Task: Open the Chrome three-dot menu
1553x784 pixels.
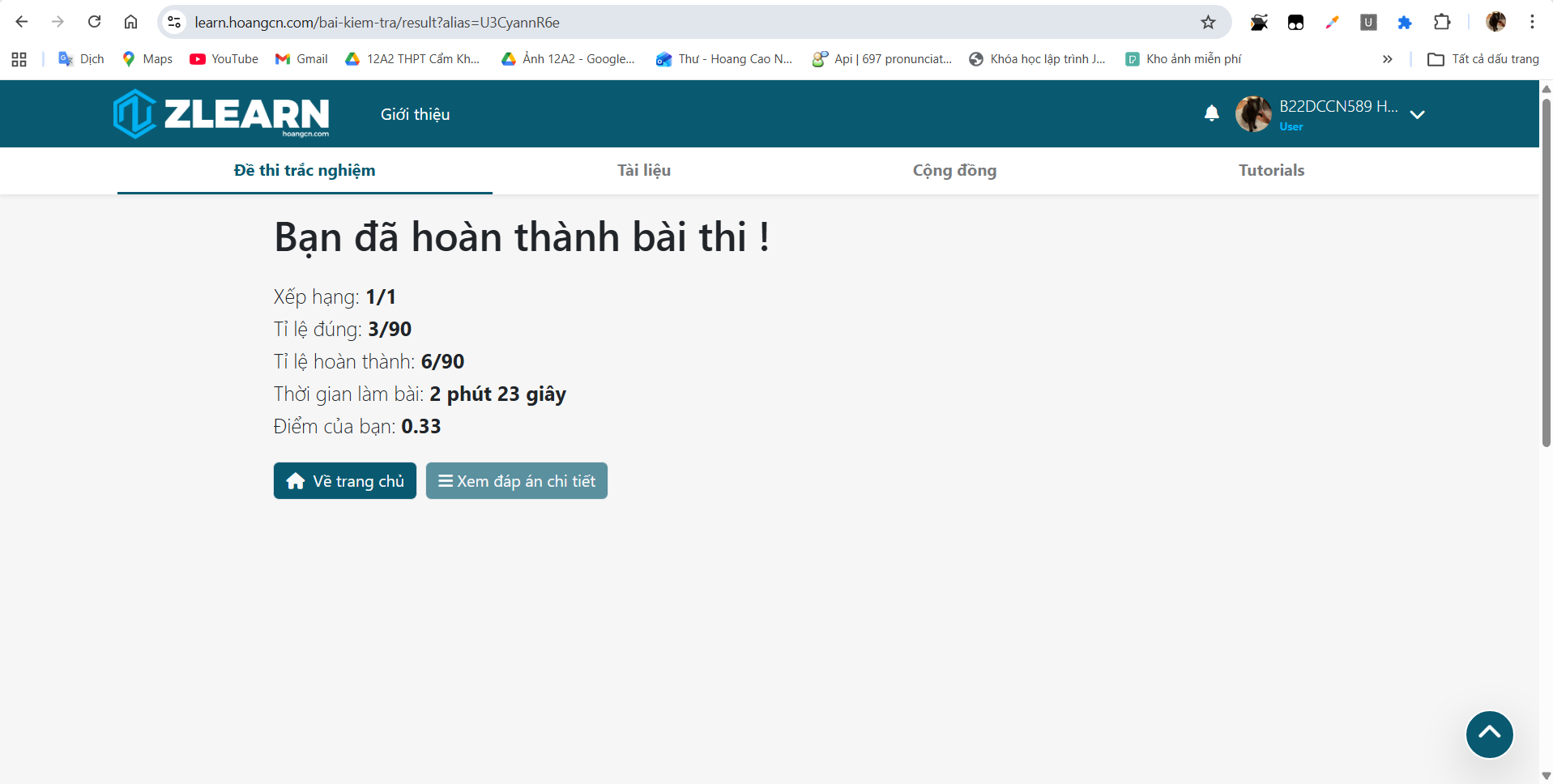Action: pos(1532,22)
